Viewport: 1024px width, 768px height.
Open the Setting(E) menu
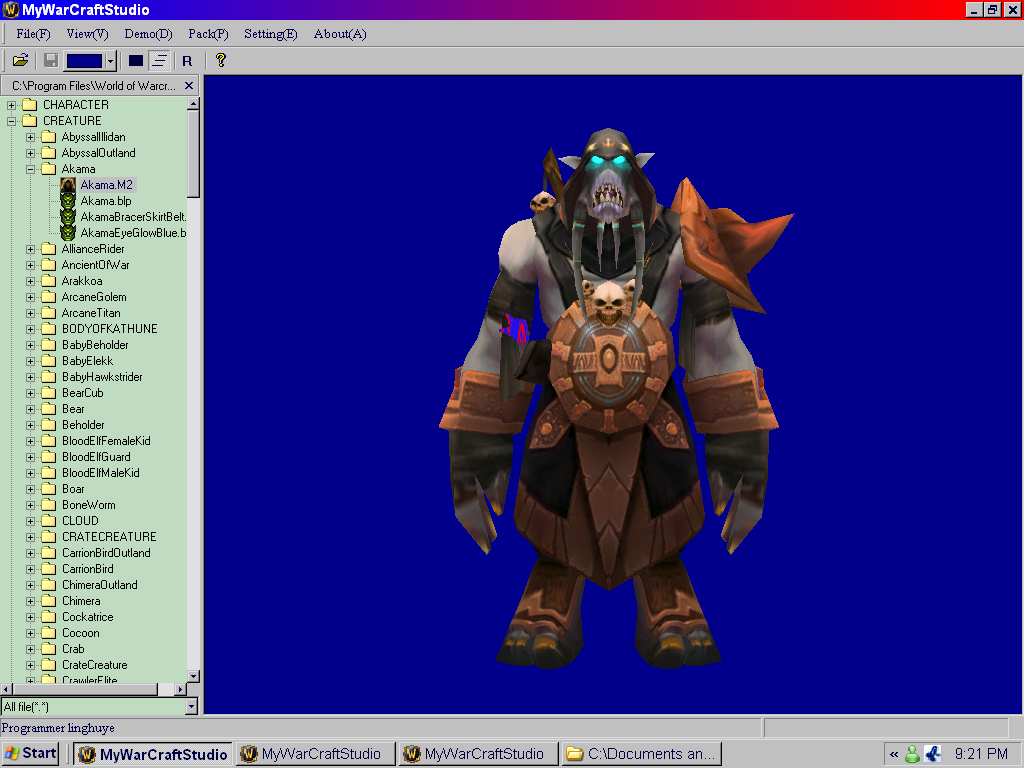click(270, 34)
